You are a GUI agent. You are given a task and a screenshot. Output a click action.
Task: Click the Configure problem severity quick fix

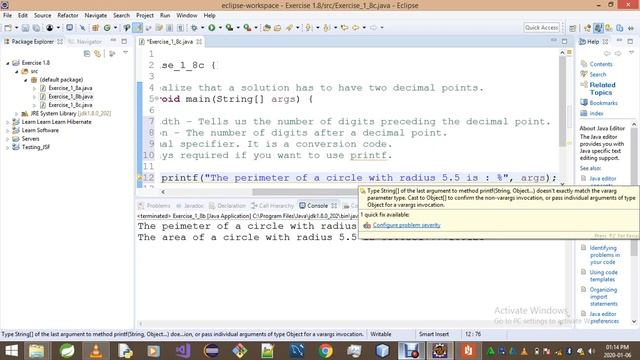[407, 225]
